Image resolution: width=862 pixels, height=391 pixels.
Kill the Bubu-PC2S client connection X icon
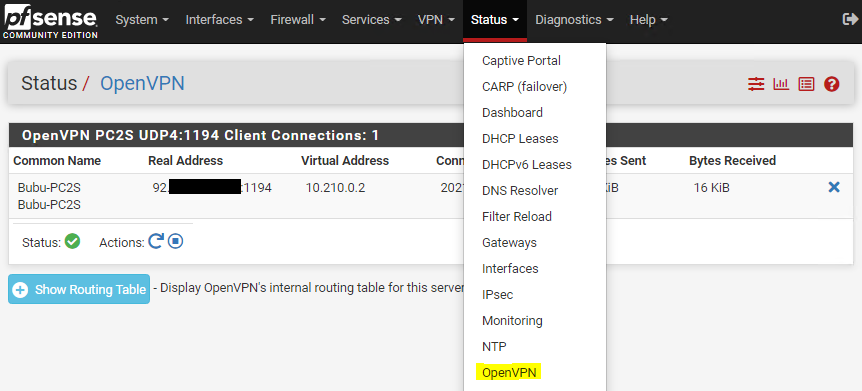(x=834, y=188)
